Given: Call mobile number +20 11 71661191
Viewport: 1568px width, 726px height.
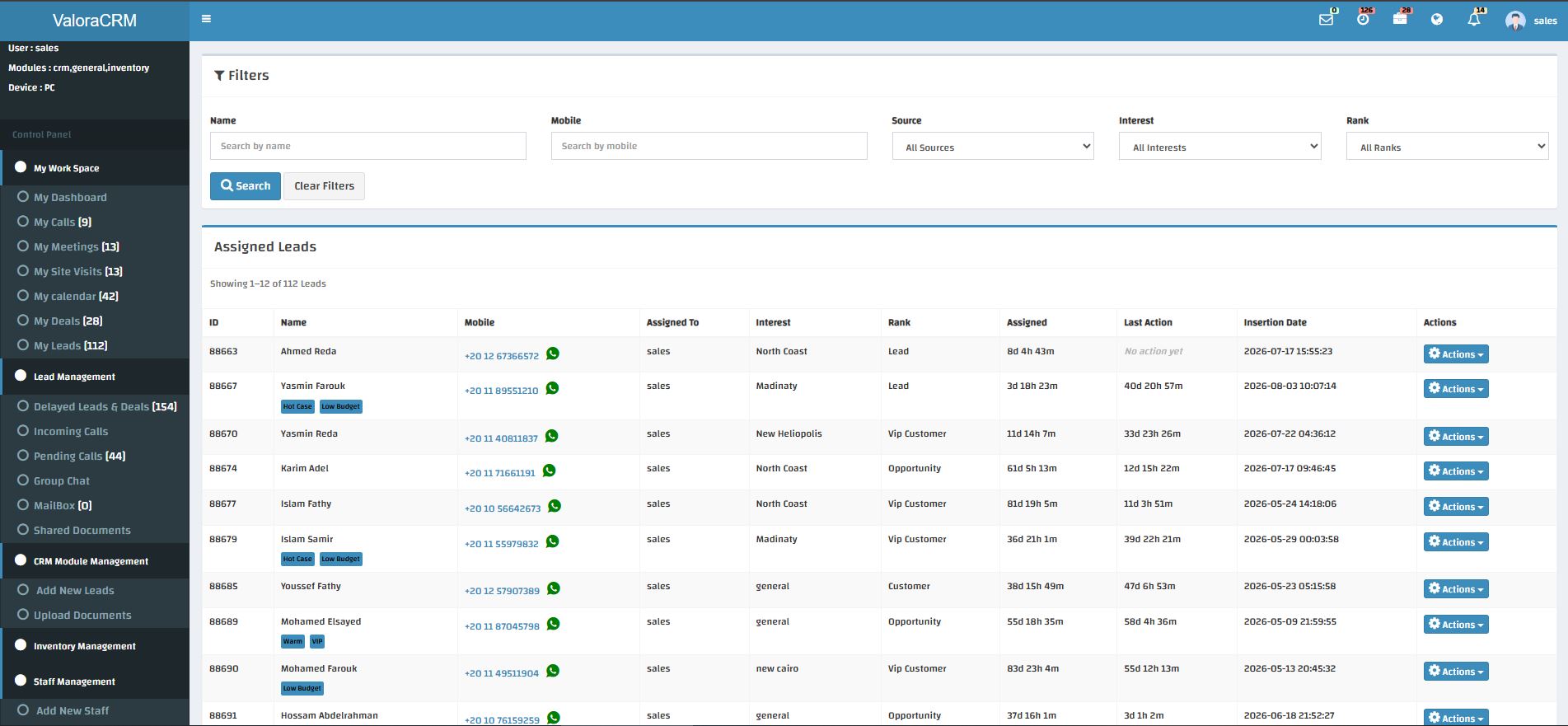Looking at the screenshot, I should click(x=500, y=473).
